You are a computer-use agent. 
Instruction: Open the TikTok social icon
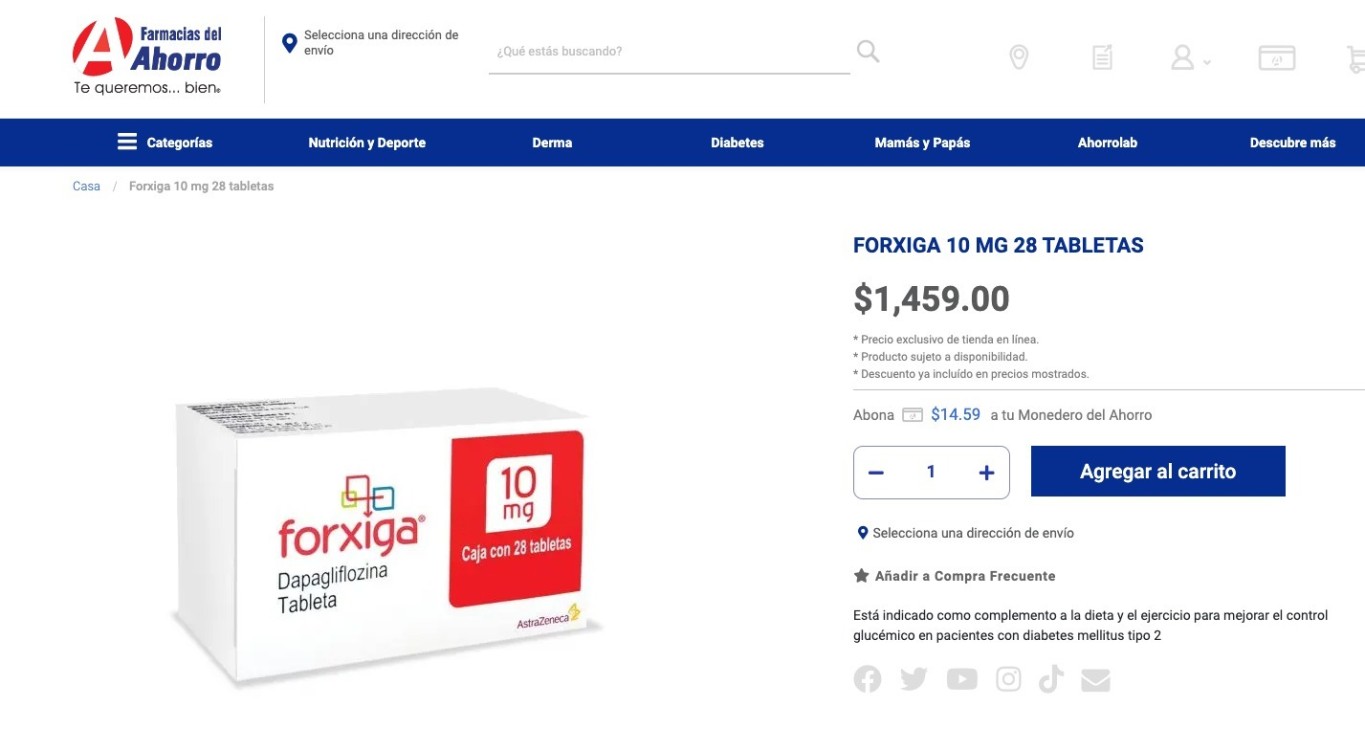click(x=1051, y=680)
